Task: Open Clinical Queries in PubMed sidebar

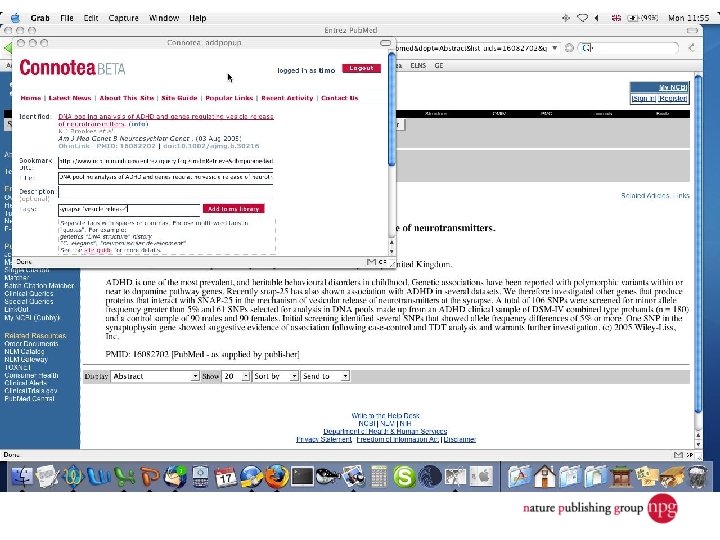Action: [x=28, y=293]
